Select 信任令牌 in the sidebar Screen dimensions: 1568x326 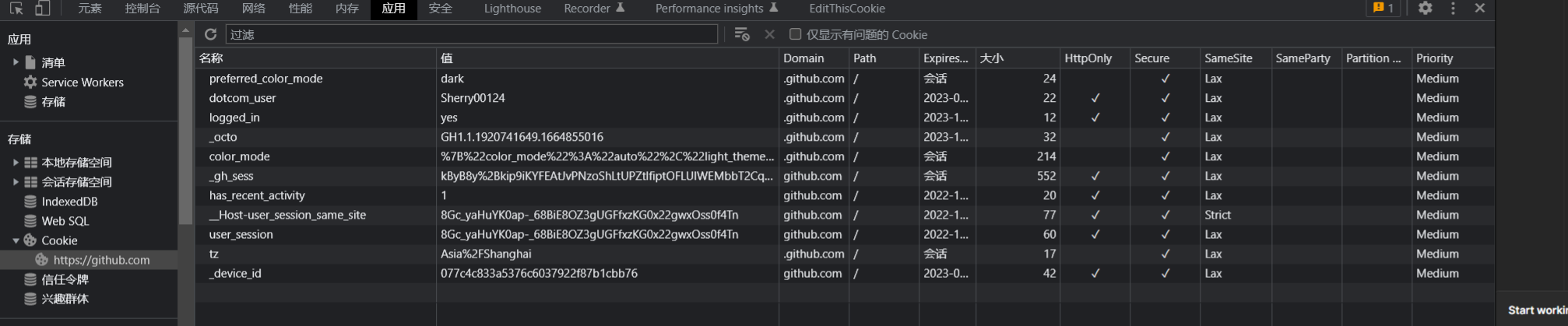coord(65,279)
